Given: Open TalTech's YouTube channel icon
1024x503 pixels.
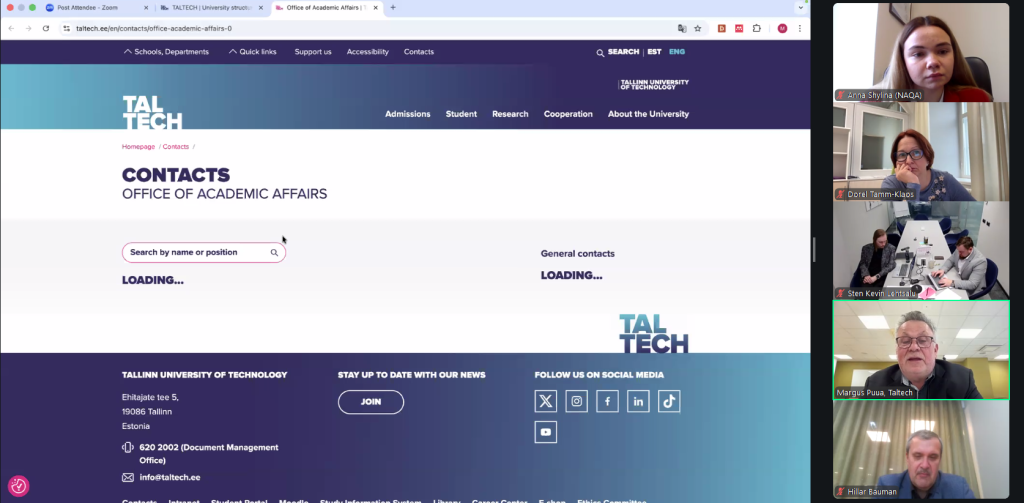Looking at the screenshot, I should pos(545,432).
